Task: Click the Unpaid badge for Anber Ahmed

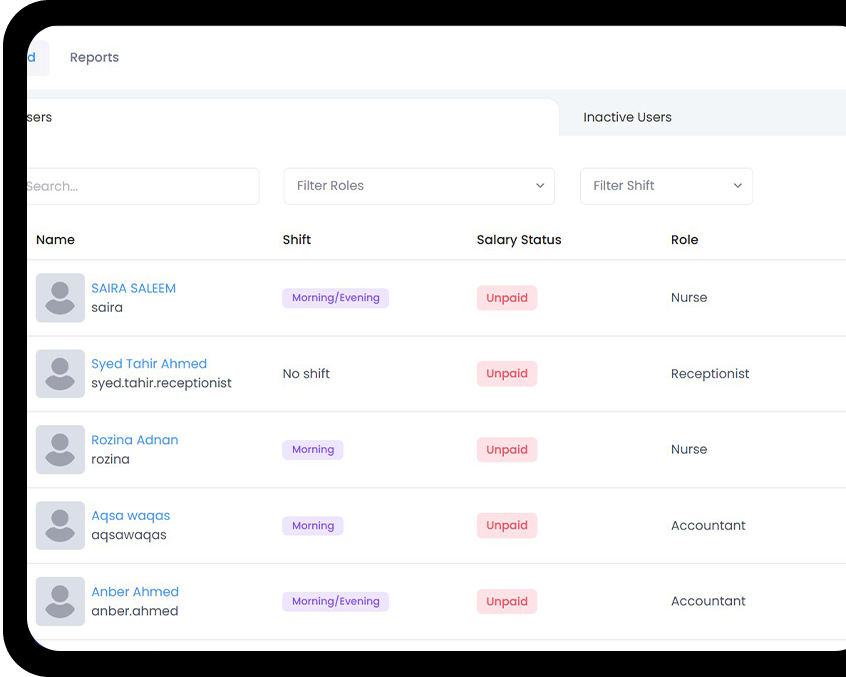Action: click(507, 601)
